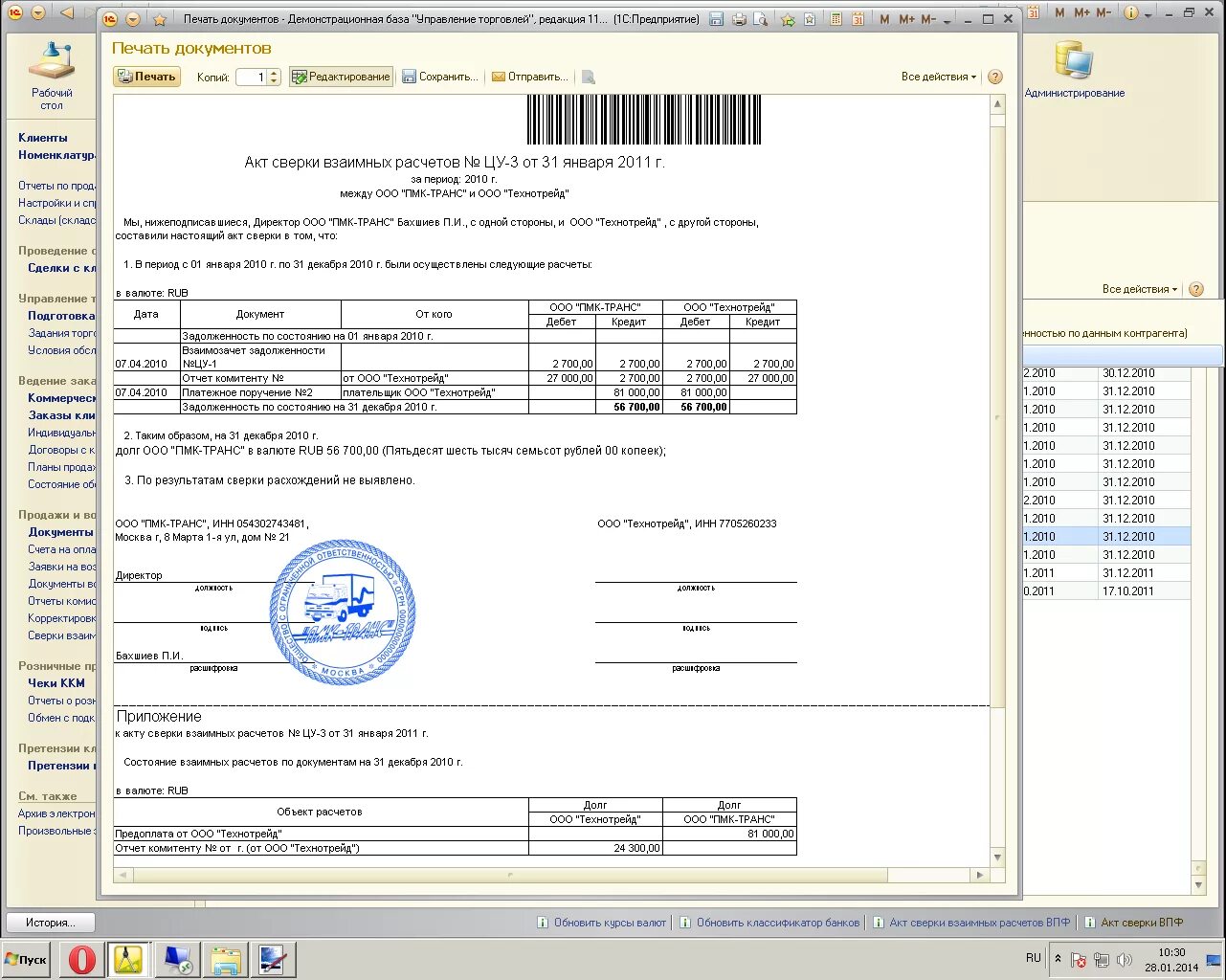Click Сохранить... save button
This screenshot has width=1226, height=980.
[440, 77]
